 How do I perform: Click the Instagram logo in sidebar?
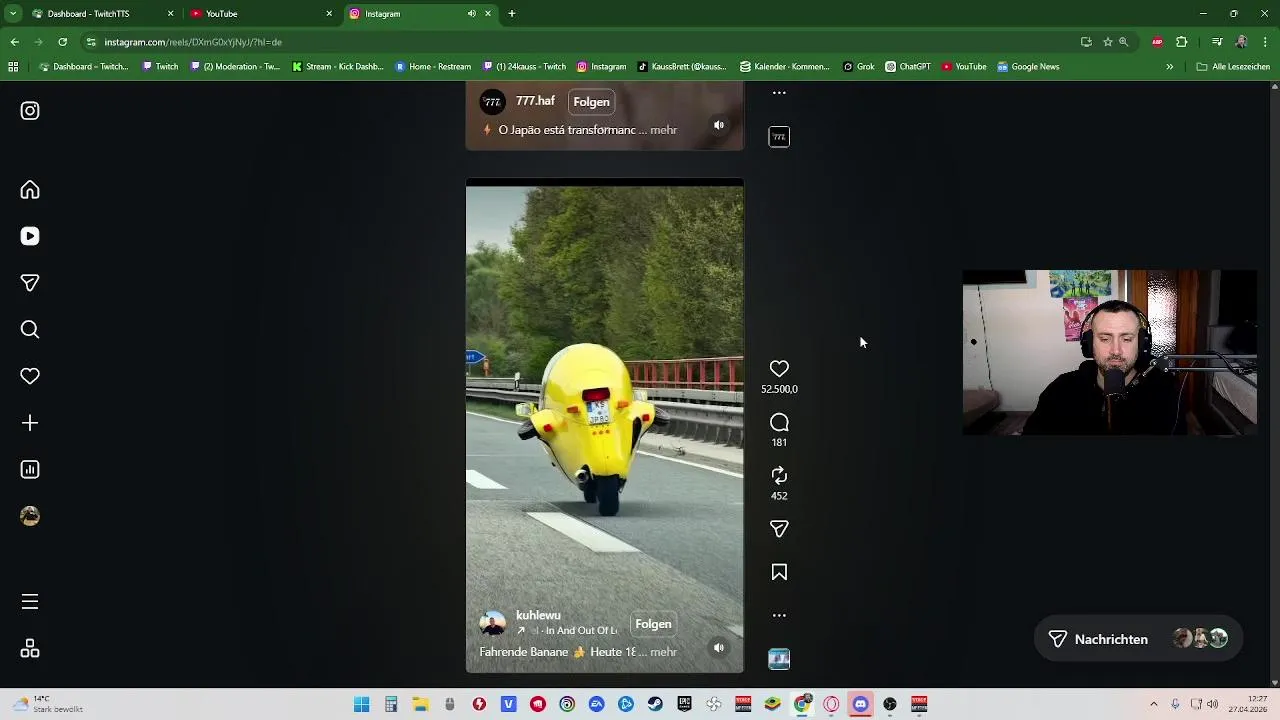click(x=30, y=111)
